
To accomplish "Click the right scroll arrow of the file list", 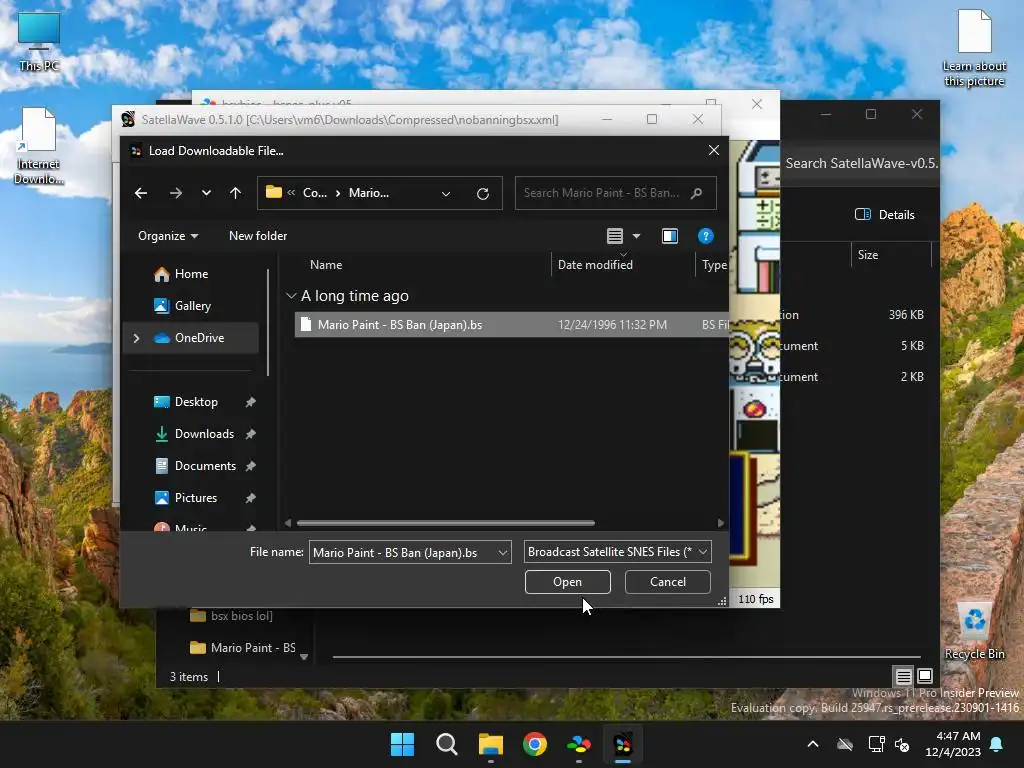I will [720, 523].
